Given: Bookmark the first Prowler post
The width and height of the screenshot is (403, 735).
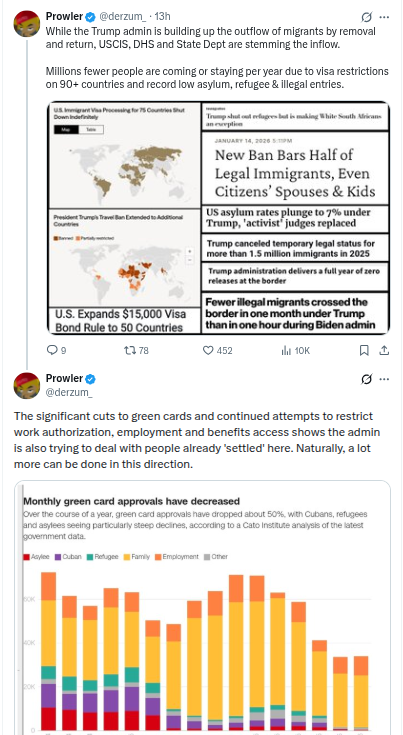Looking at the screenshot, I should click(x=364, y=351).
